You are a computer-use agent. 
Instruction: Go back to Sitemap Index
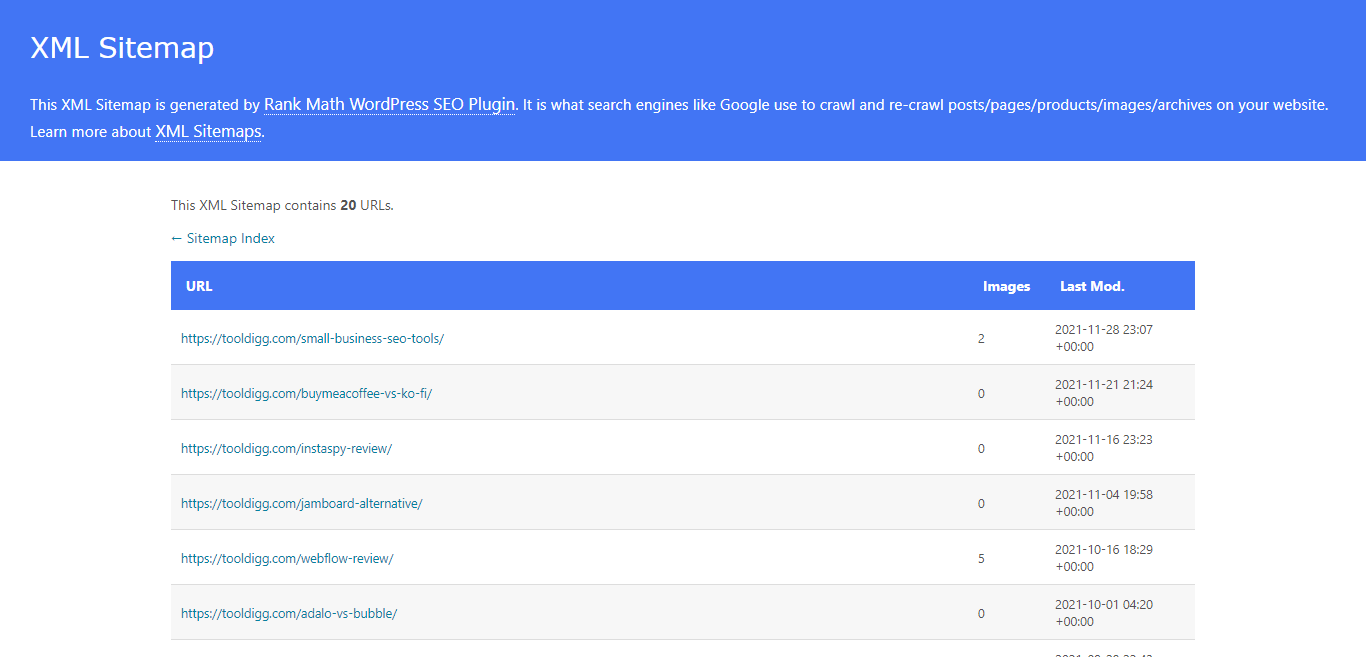[223, 238]
